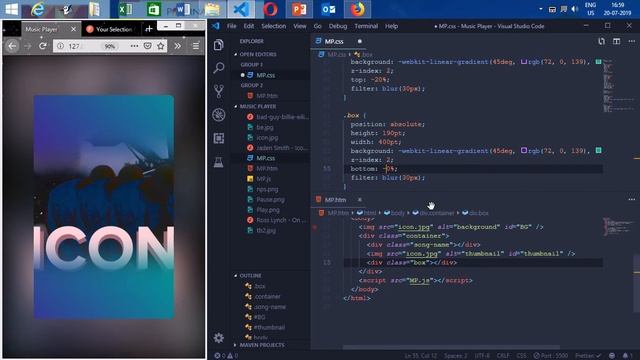Click the Firefox back button
This screenshot has width=640, height=360.
tap(12, 46)
